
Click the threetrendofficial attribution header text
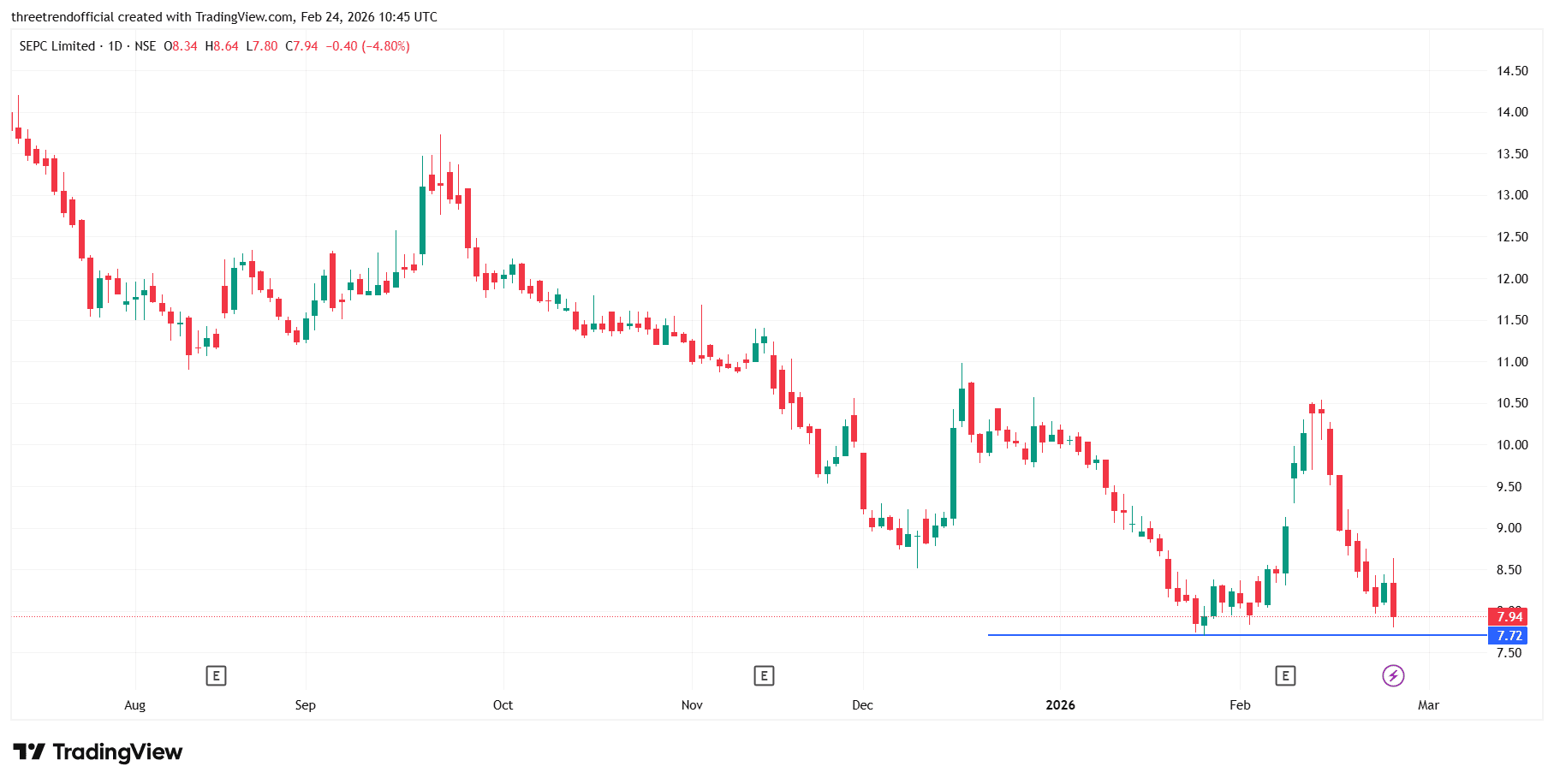(224, 17)
